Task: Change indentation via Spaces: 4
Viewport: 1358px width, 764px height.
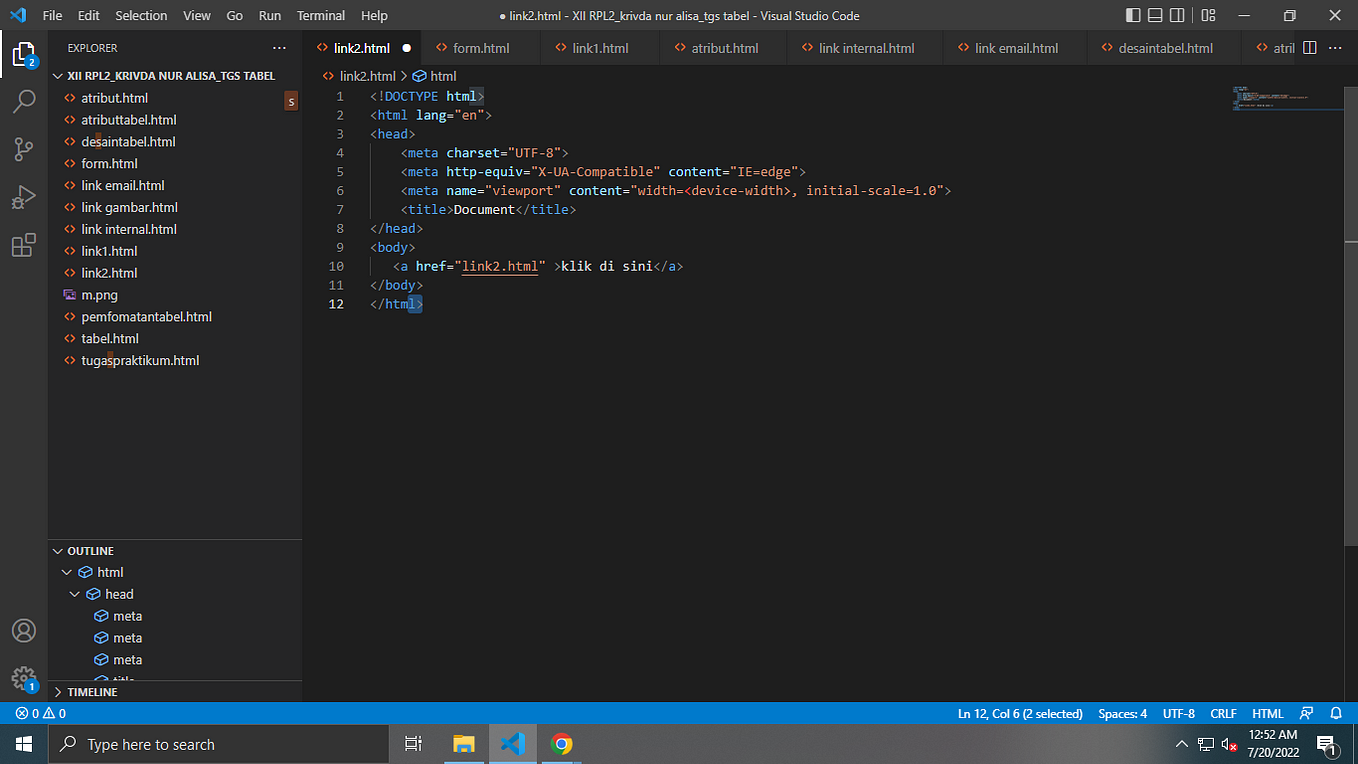Action: (x=1123, y=714)
